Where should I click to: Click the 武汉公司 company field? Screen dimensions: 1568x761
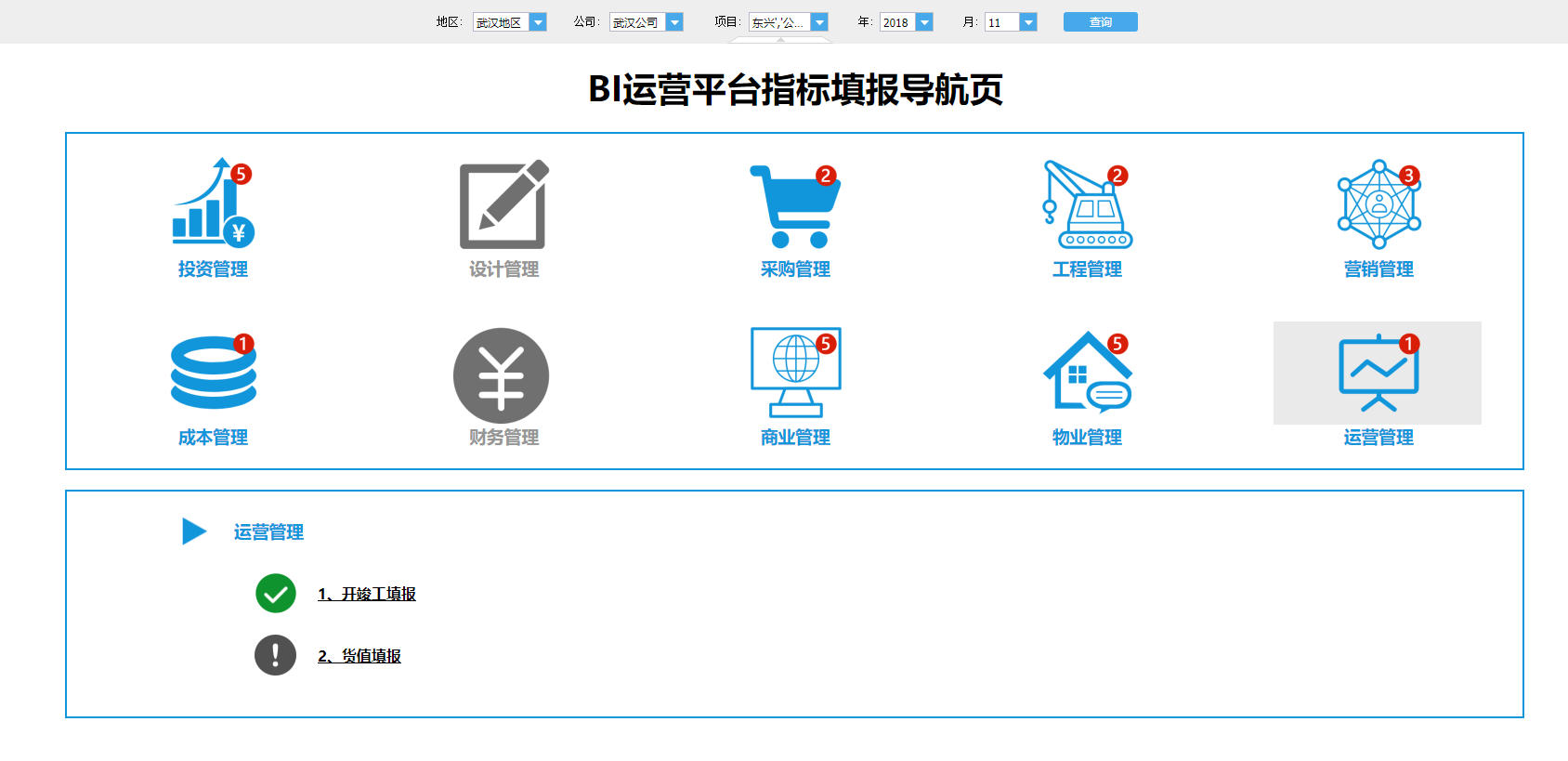coord(638,22)
